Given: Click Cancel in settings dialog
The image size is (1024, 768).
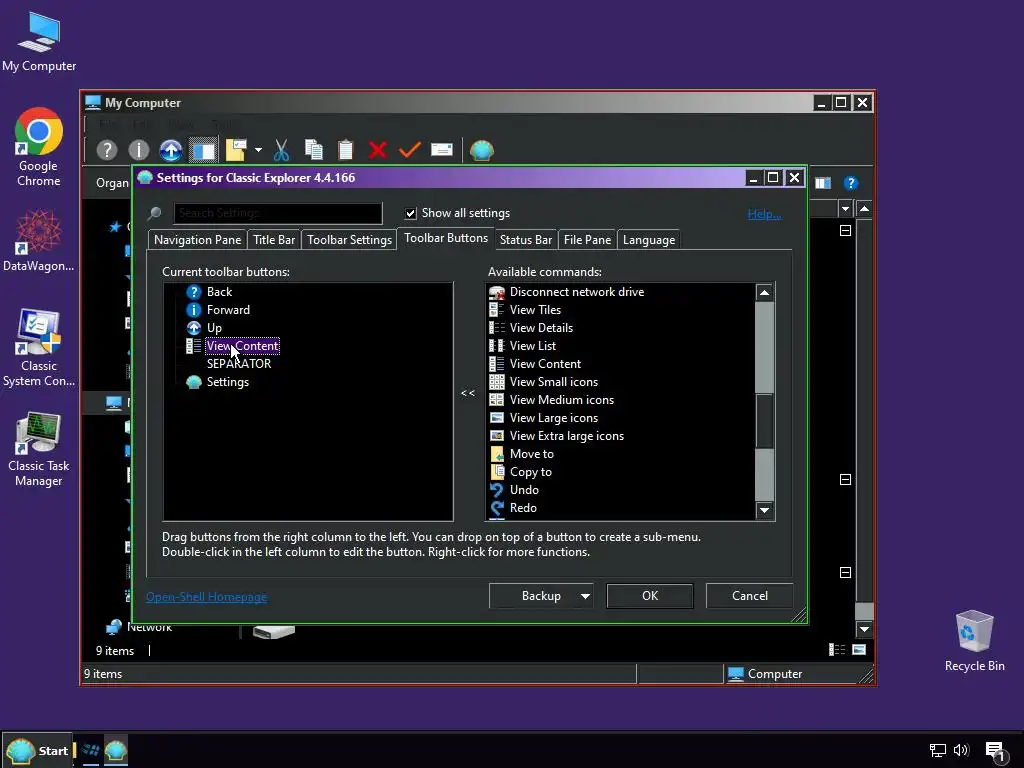Looking at the screenshot, I should (x=750, y=596).
